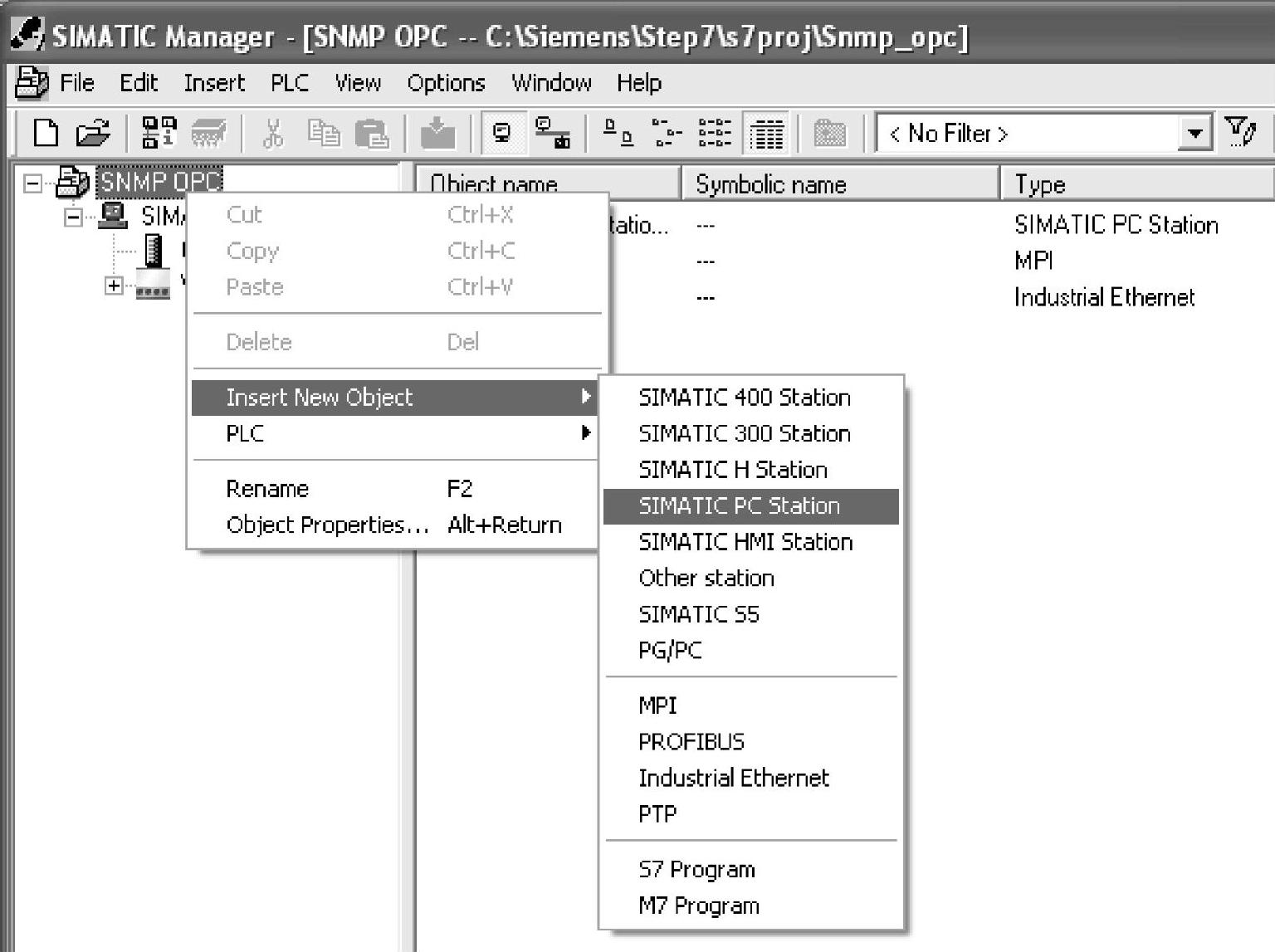
Task: Select SIMATIC 400 Station from submenu
Action: point(751,398)
